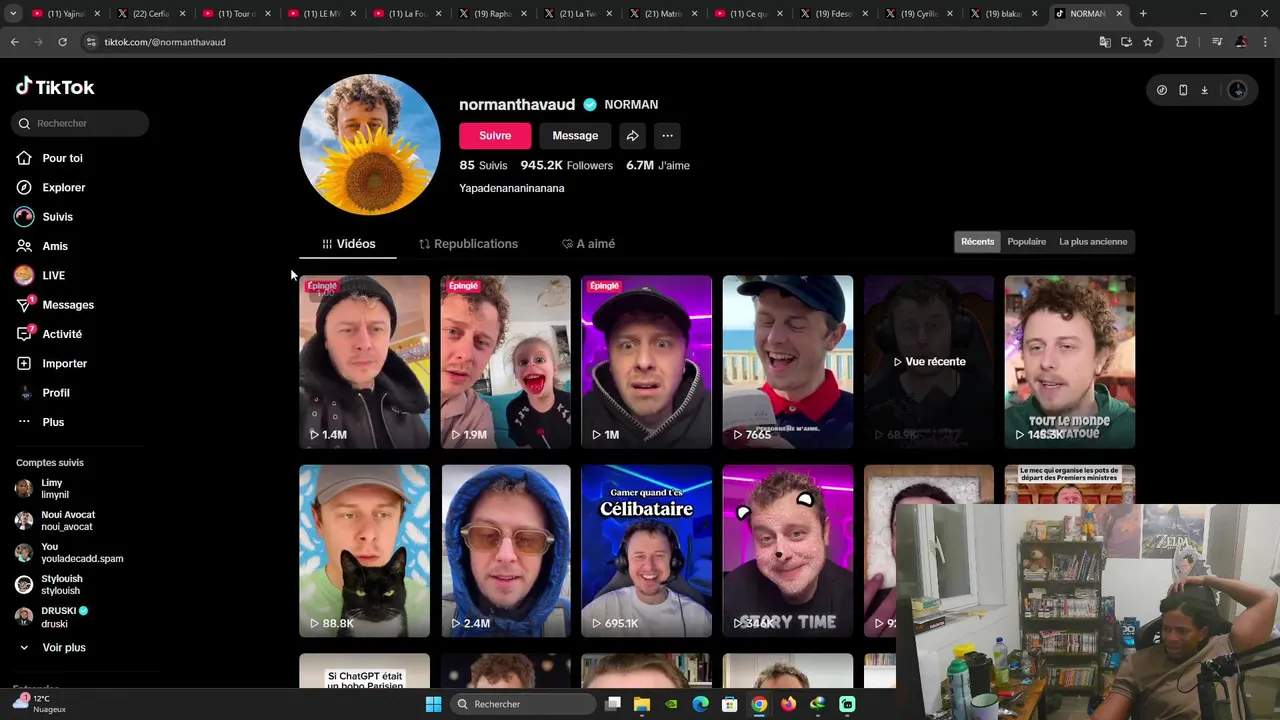Switch to the A aimé tab

pos(588,244)
